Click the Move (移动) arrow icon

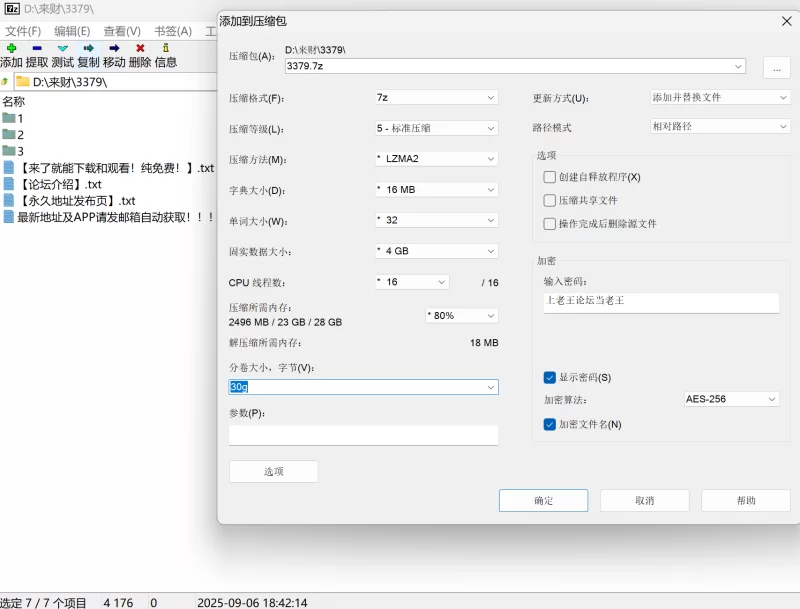pos(114,48)
